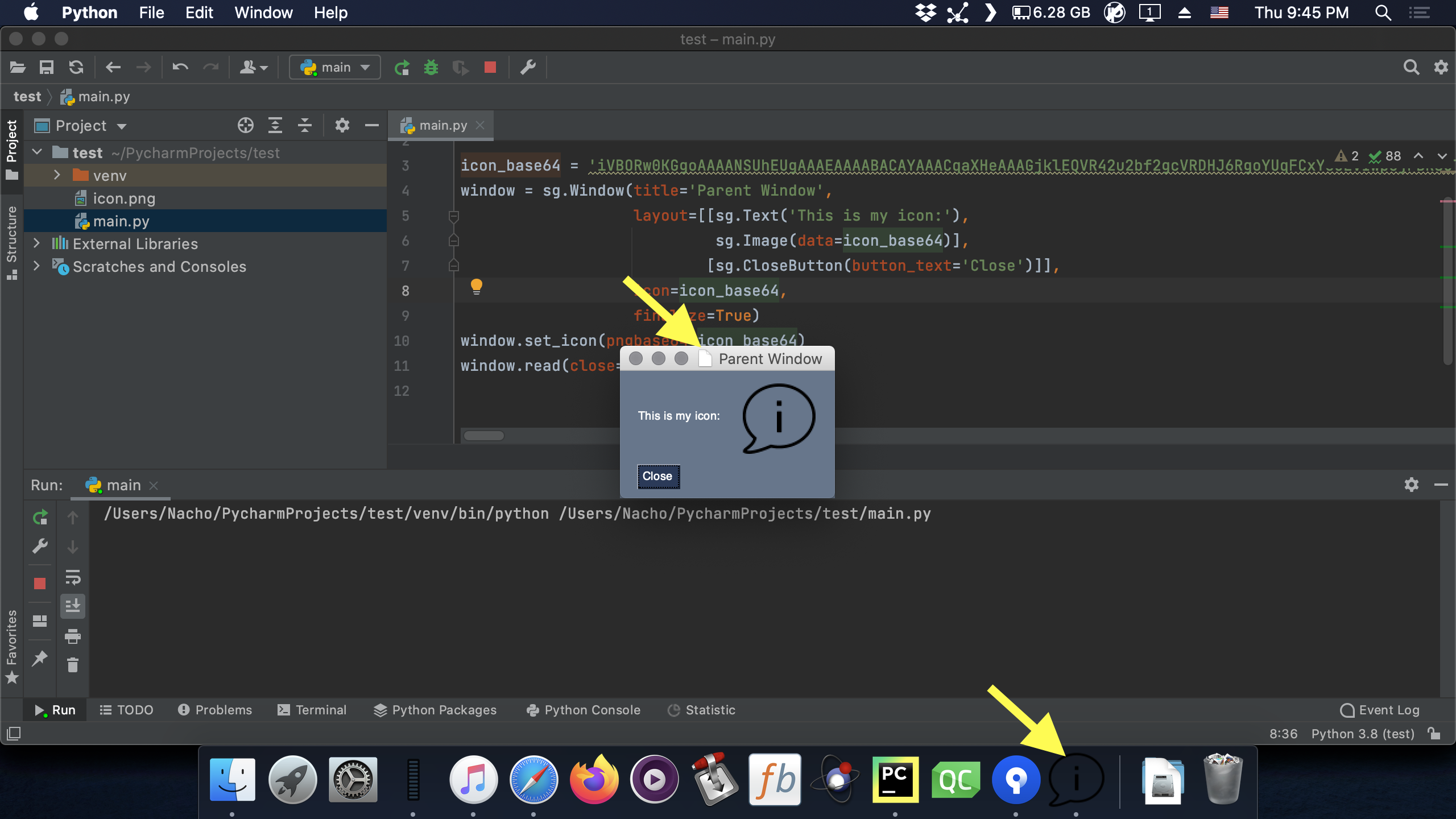The width and height of the screenshot is (1456, 819).
Task: Open the Help menu
Action: tap(330, 12)
